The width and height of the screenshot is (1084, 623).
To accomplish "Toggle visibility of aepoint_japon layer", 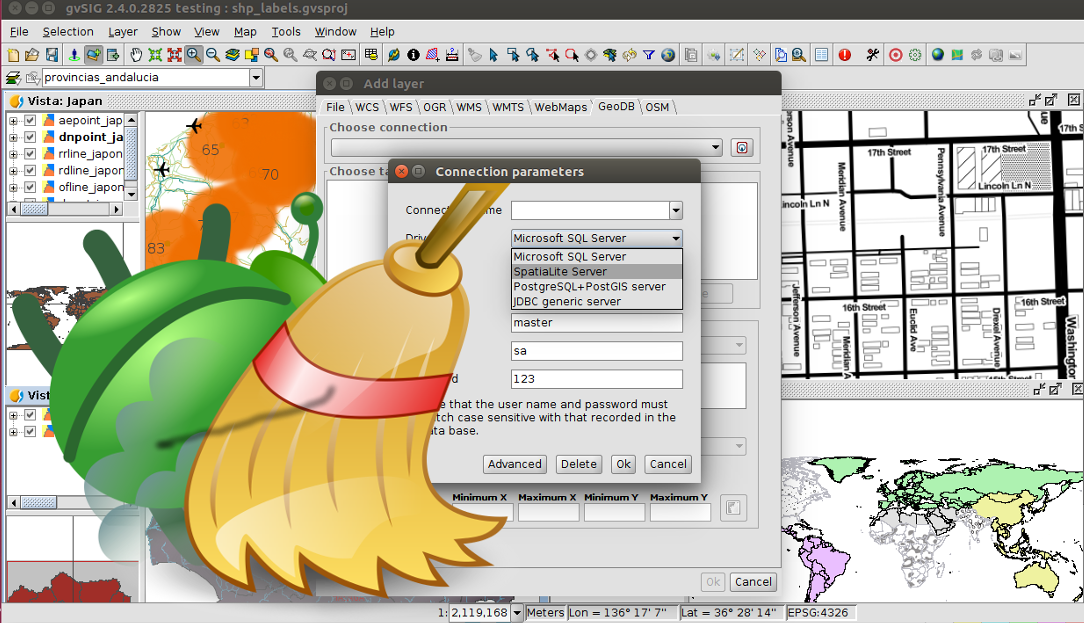I will pos(30,121).
